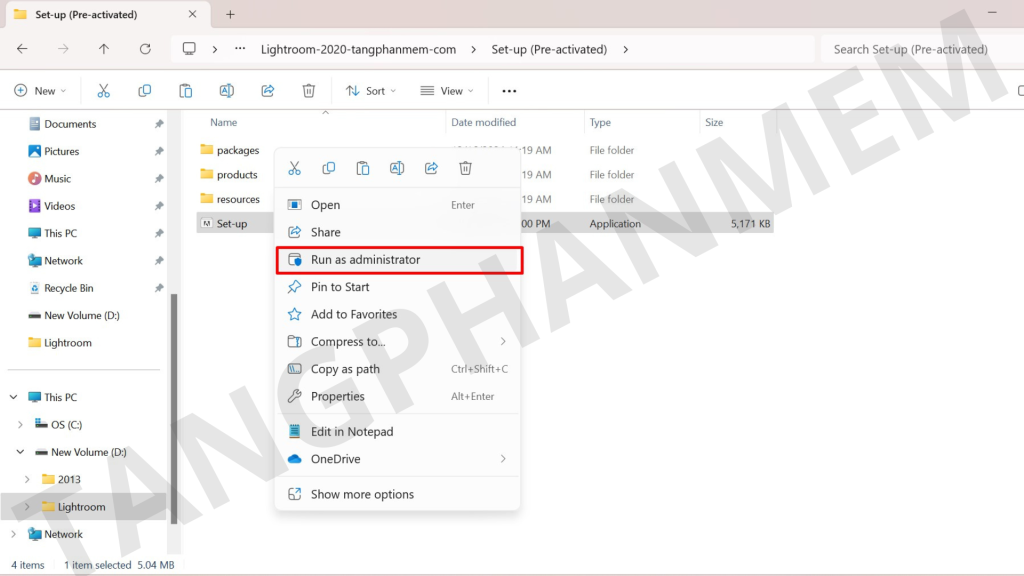The image size is (1024, 576).
Task: Open Pictures in Quick access
Action: tap(61, 152)
